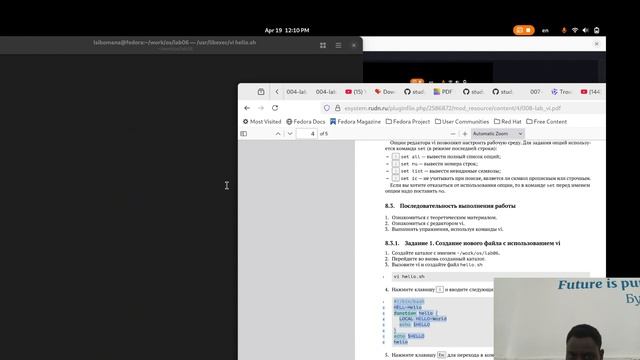
Task: Click the orange screen recording indicator
Action: point(524,30)
